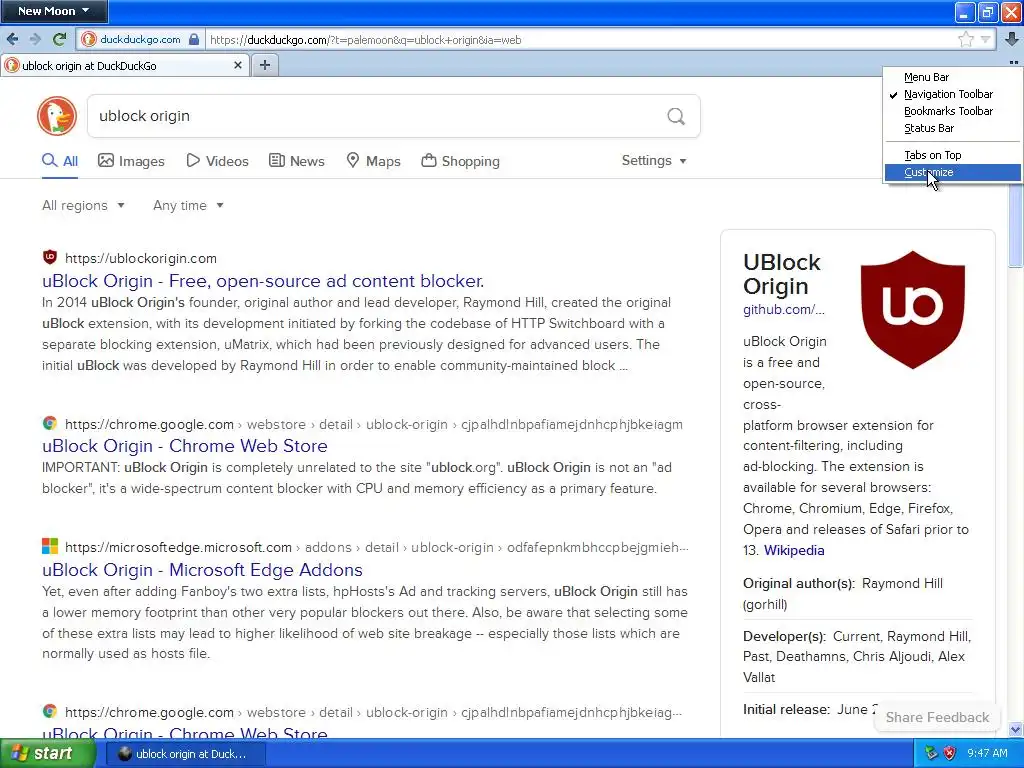
Task: Open first uBlock Origin Chrome Web Store link
Action: pos(185,446)
